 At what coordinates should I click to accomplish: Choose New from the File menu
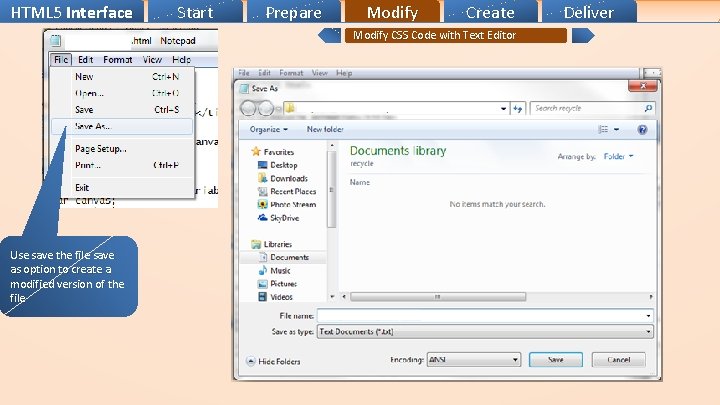tap(122, 77)
